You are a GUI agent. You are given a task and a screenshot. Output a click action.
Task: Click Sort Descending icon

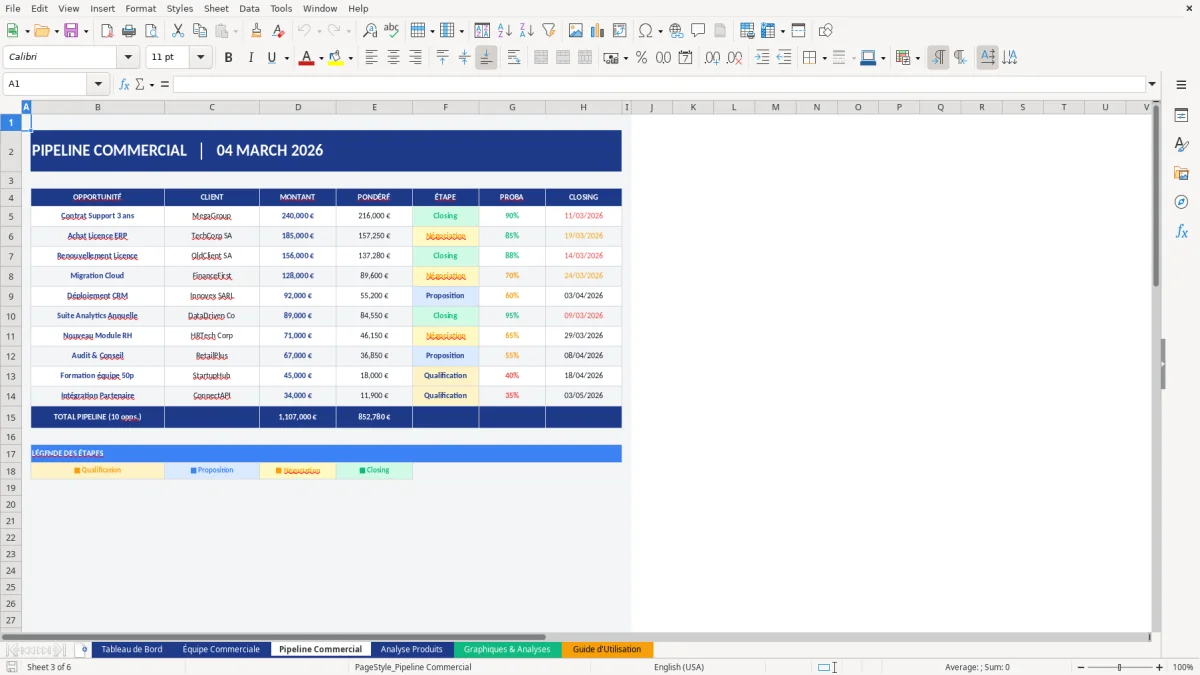point(527,31)
